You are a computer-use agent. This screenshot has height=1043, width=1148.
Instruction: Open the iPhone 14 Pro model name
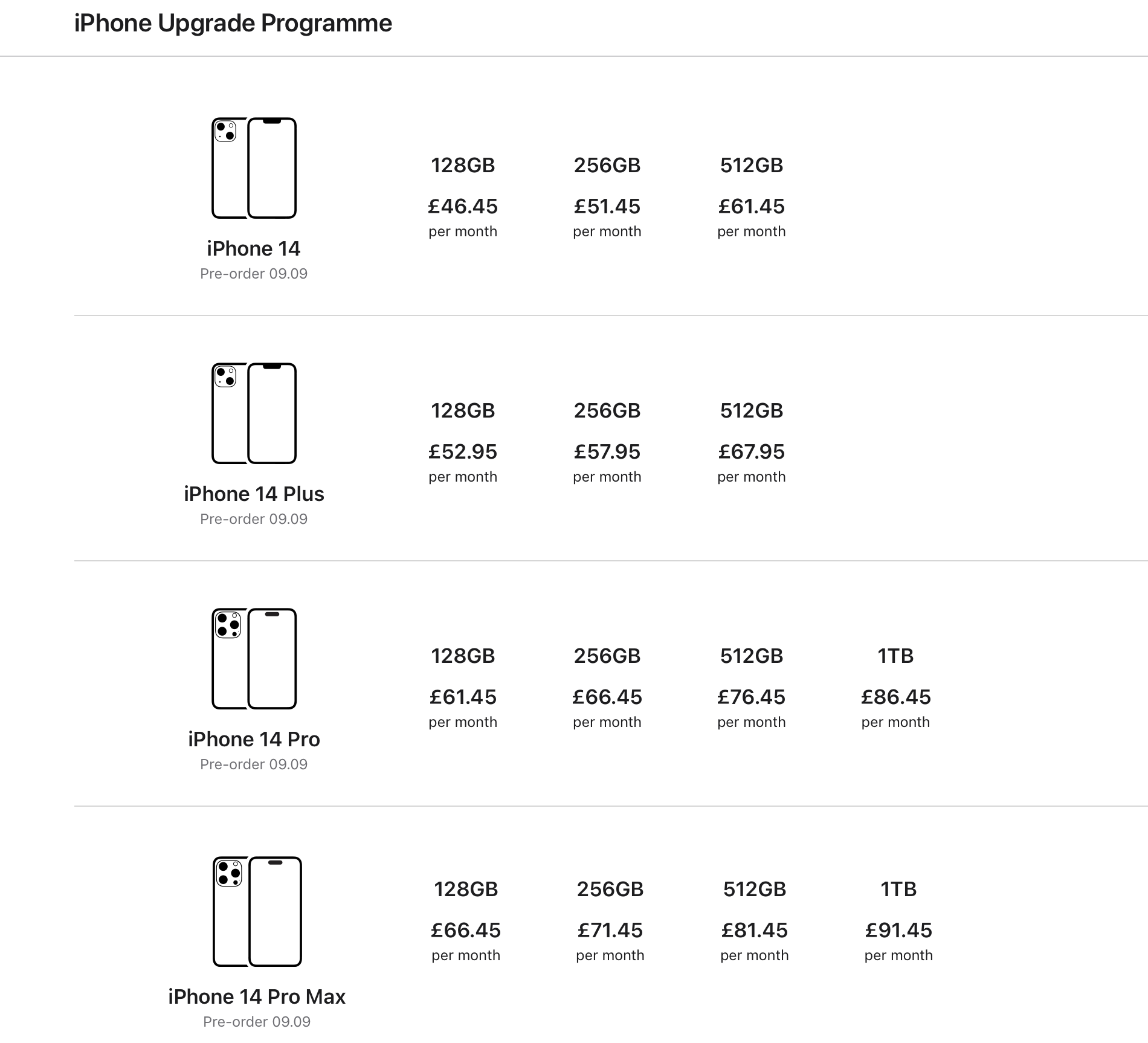click(x=254, y=739)
